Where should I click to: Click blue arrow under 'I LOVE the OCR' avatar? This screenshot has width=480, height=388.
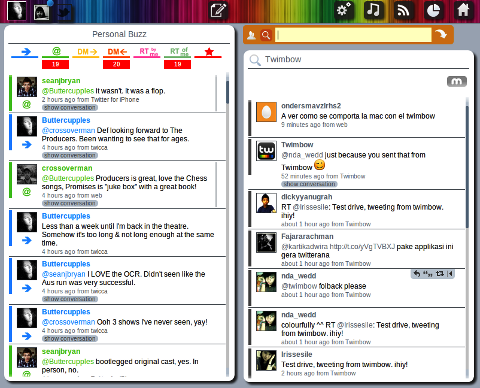27,288
